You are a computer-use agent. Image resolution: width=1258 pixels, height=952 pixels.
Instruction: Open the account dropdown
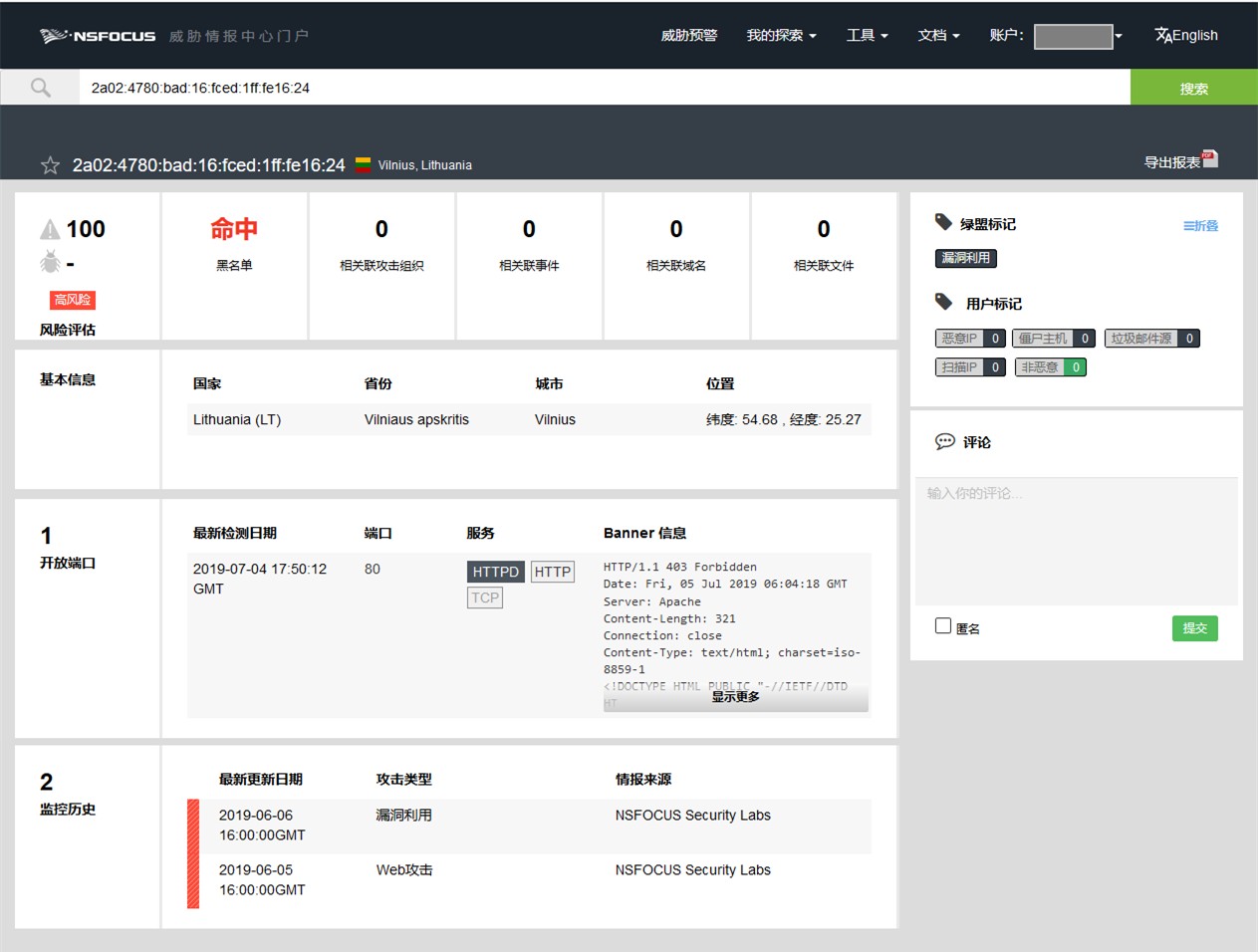click(x=1079, y=37)
